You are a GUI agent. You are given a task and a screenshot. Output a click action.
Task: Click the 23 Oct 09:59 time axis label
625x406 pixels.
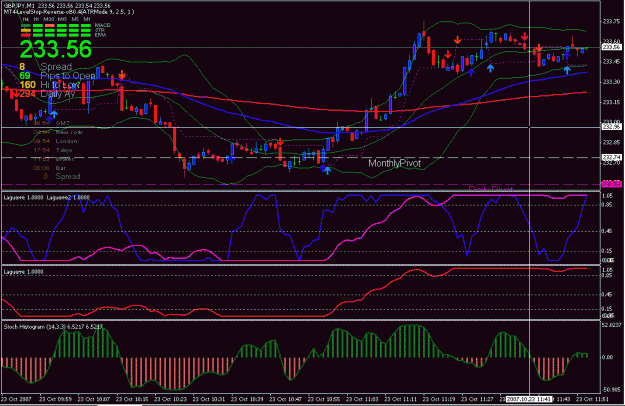click(55, 399)
